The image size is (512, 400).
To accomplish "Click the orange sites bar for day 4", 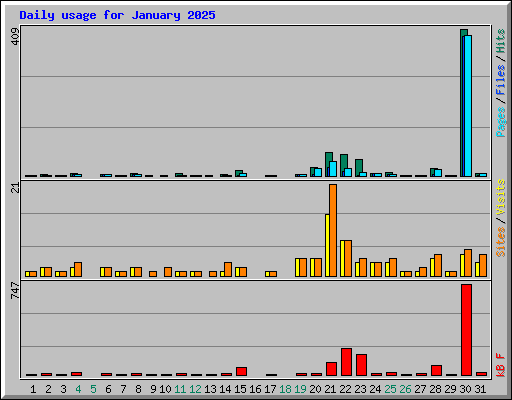I will (x=78, y=269).
